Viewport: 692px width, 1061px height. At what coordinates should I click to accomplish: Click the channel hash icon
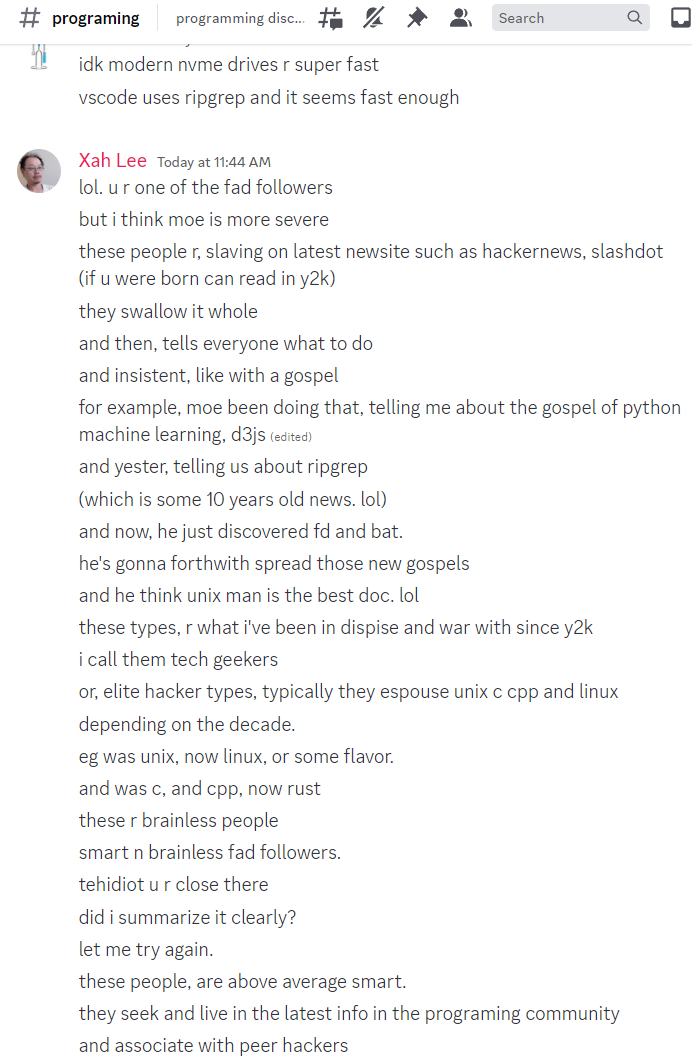30,18
